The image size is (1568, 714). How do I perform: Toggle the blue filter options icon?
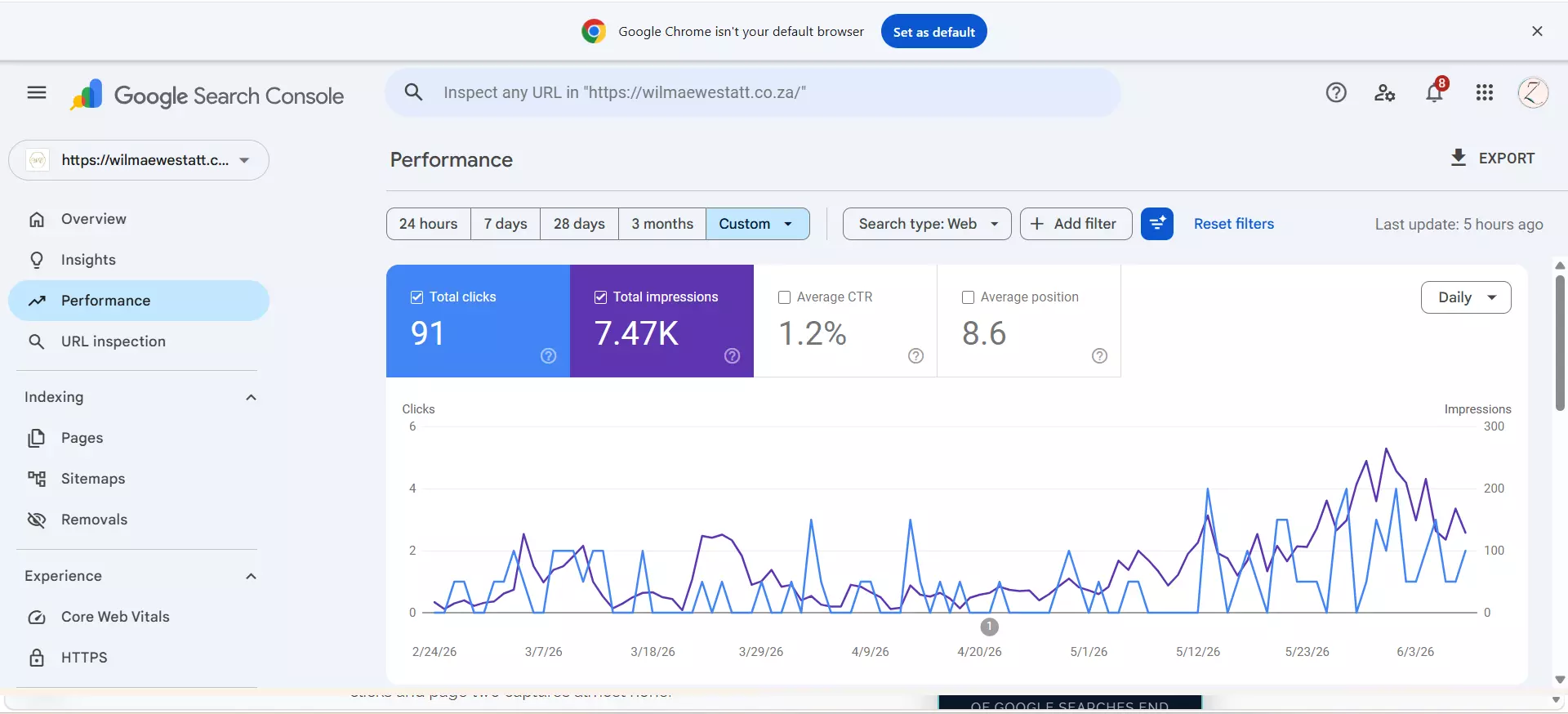tap(1157, 224)
